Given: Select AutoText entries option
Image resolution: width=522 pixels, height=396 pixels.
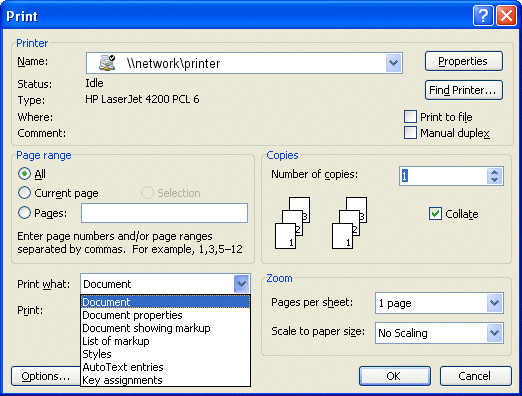Looking at the screenshot, I should 165,367.
